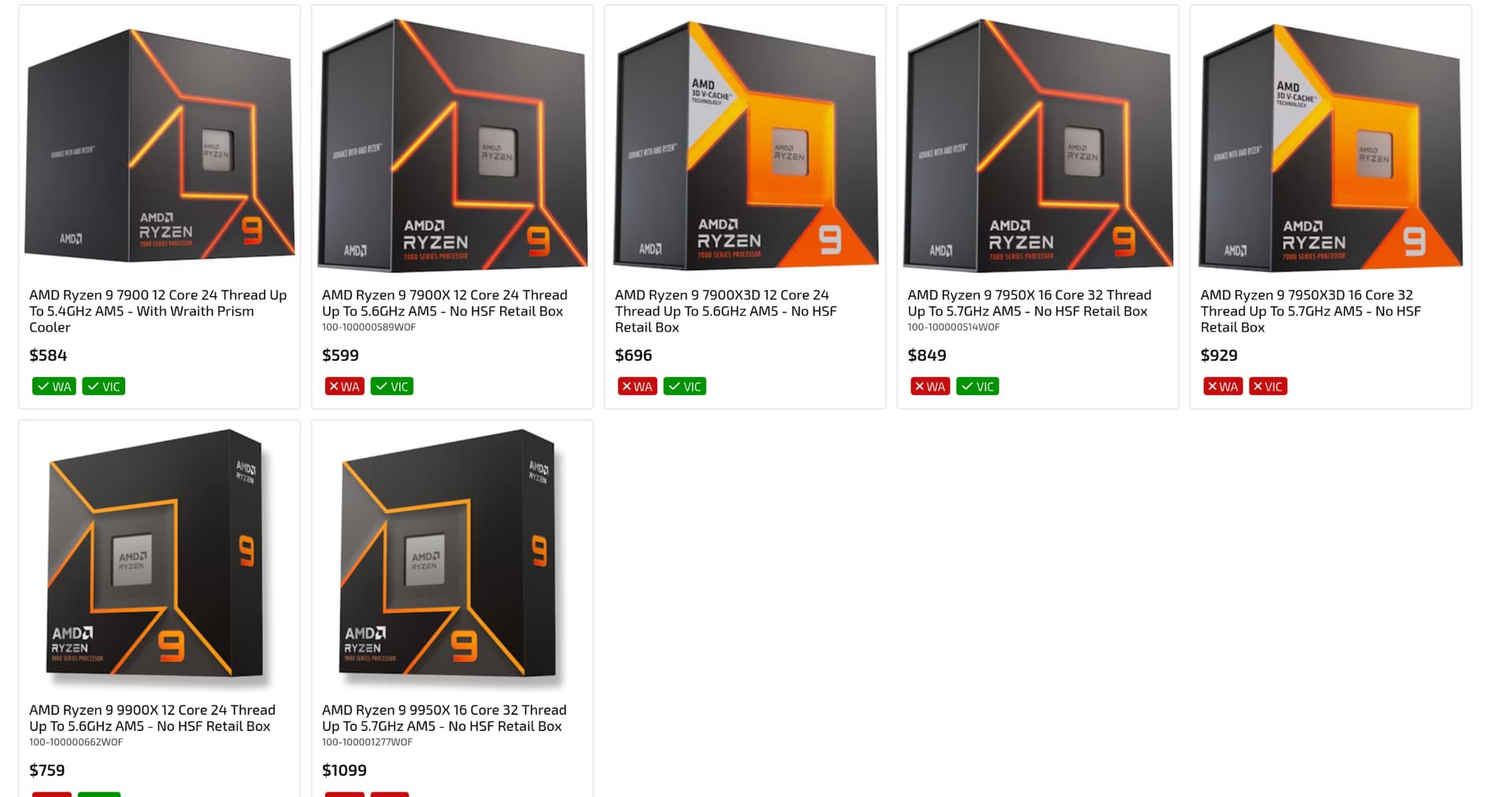Click the $696 price of the 7900X3D
Image resolution: width=1512 pixels, height=797 pixels.
tap(633, 355)
